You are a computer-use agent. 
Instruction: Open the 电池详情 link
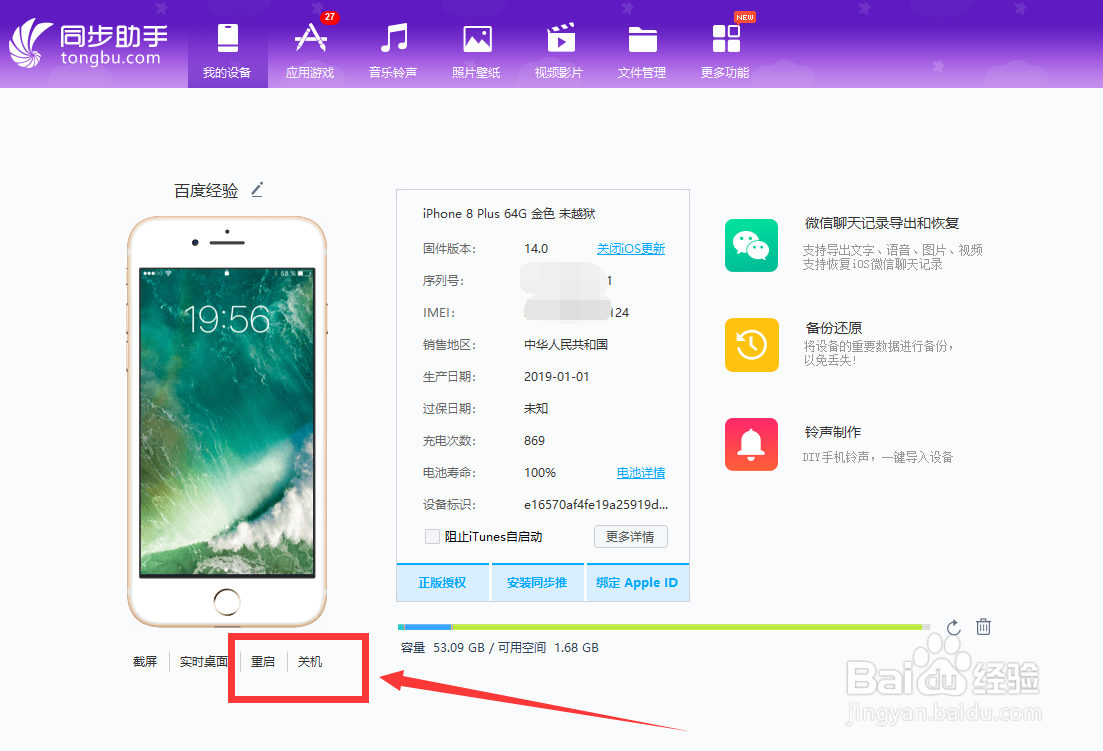(641, 473)
